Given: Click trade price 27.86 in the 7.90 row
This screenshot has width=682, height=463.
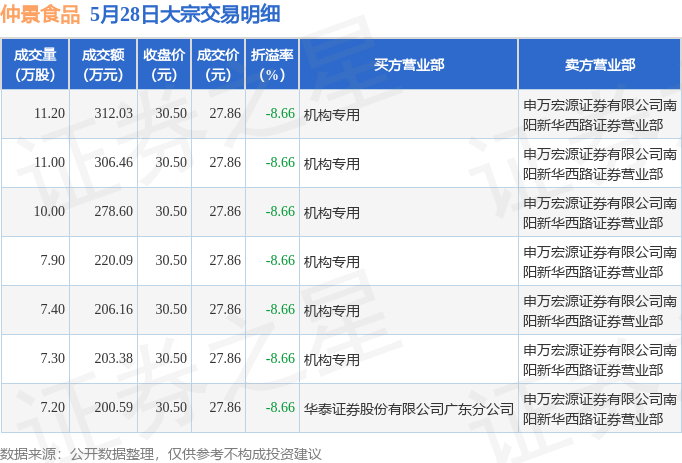Looking at the screenshot, I should (225, 260).
